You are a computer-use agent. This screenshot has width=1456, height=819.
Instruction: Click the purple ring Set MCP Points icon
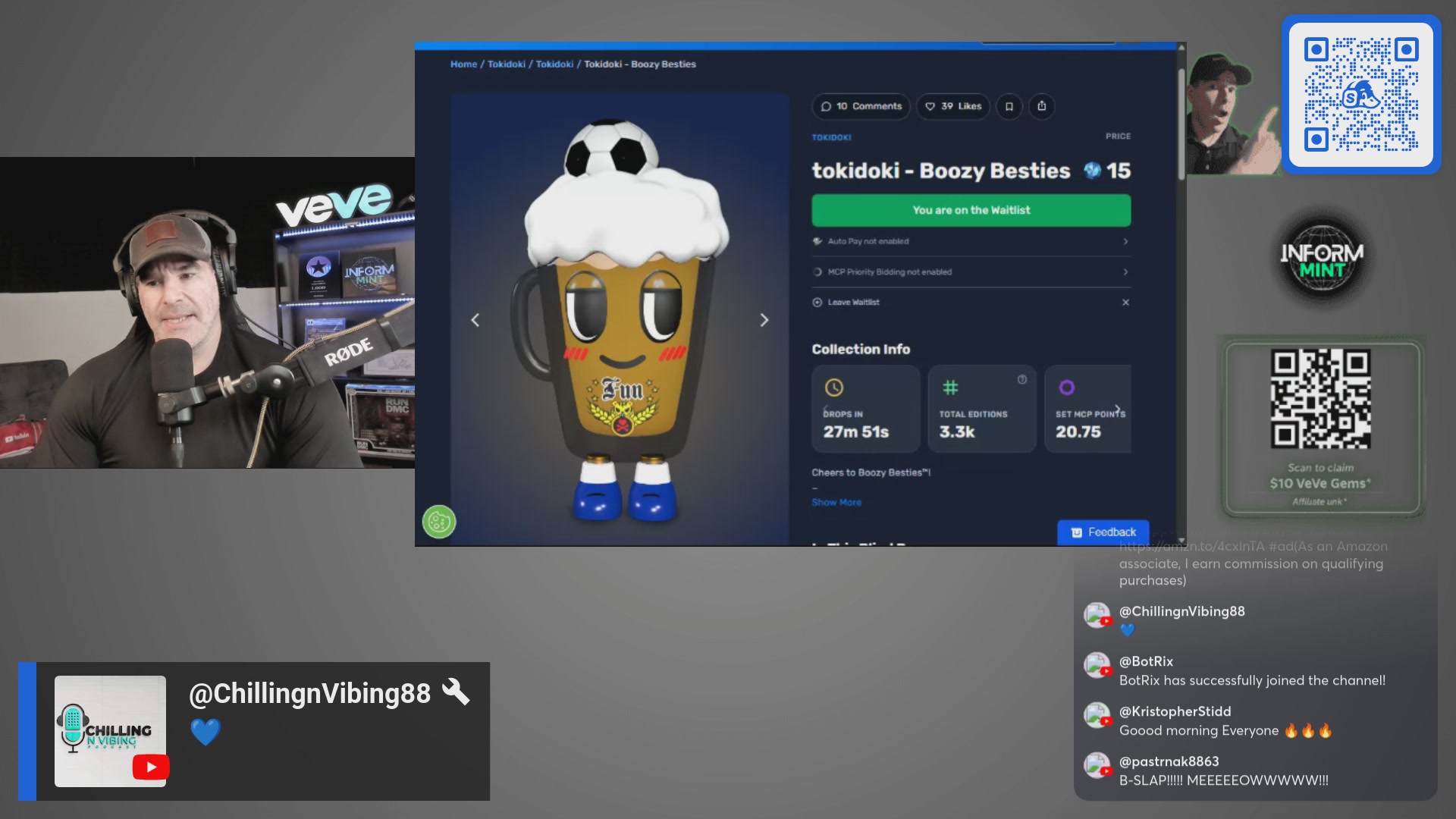click(1067, 388)
